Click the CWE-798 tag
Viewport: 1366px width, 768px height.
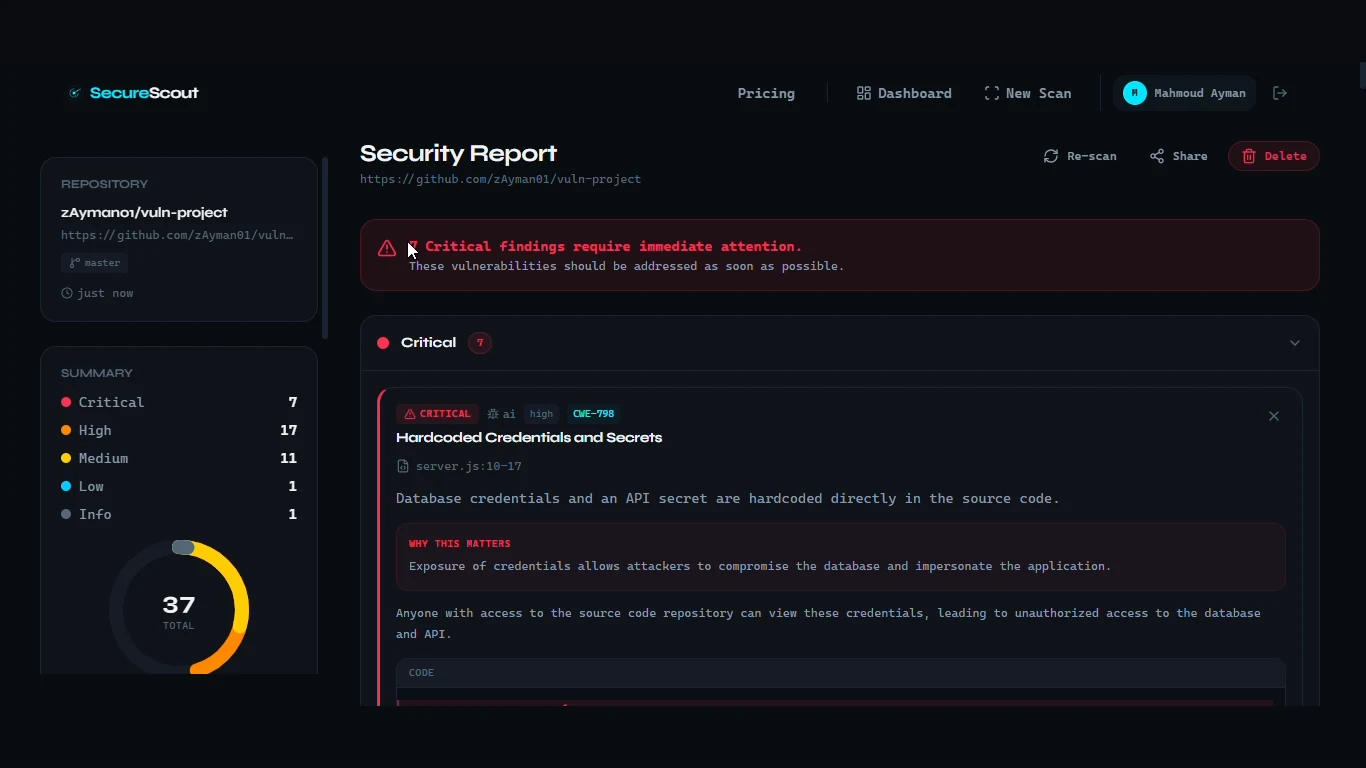(593, 414)
